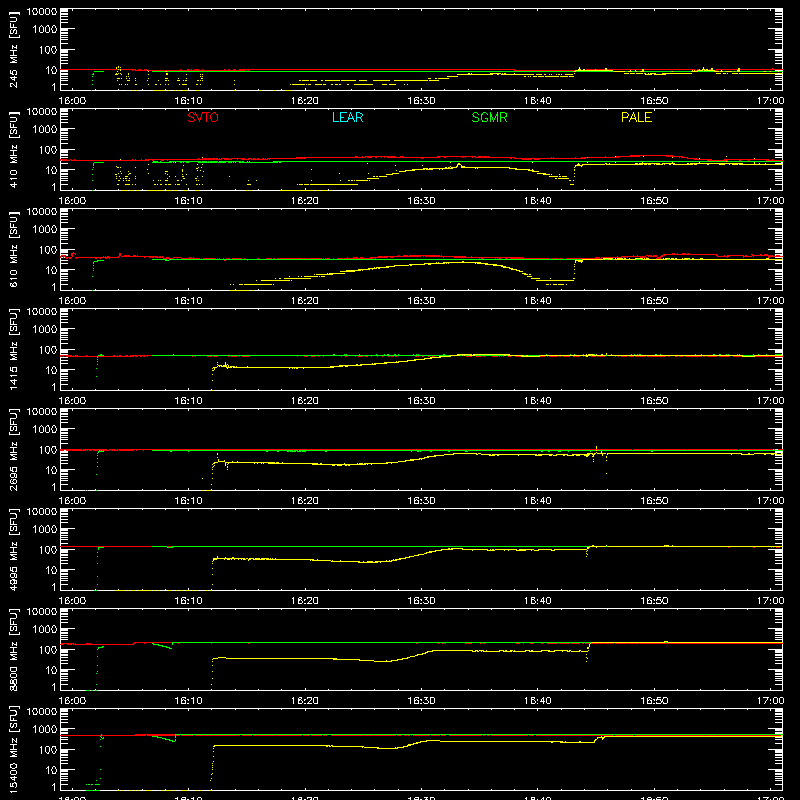
Task: Click the cyan LEAR station legend label
Action: [x=347, y=117]
